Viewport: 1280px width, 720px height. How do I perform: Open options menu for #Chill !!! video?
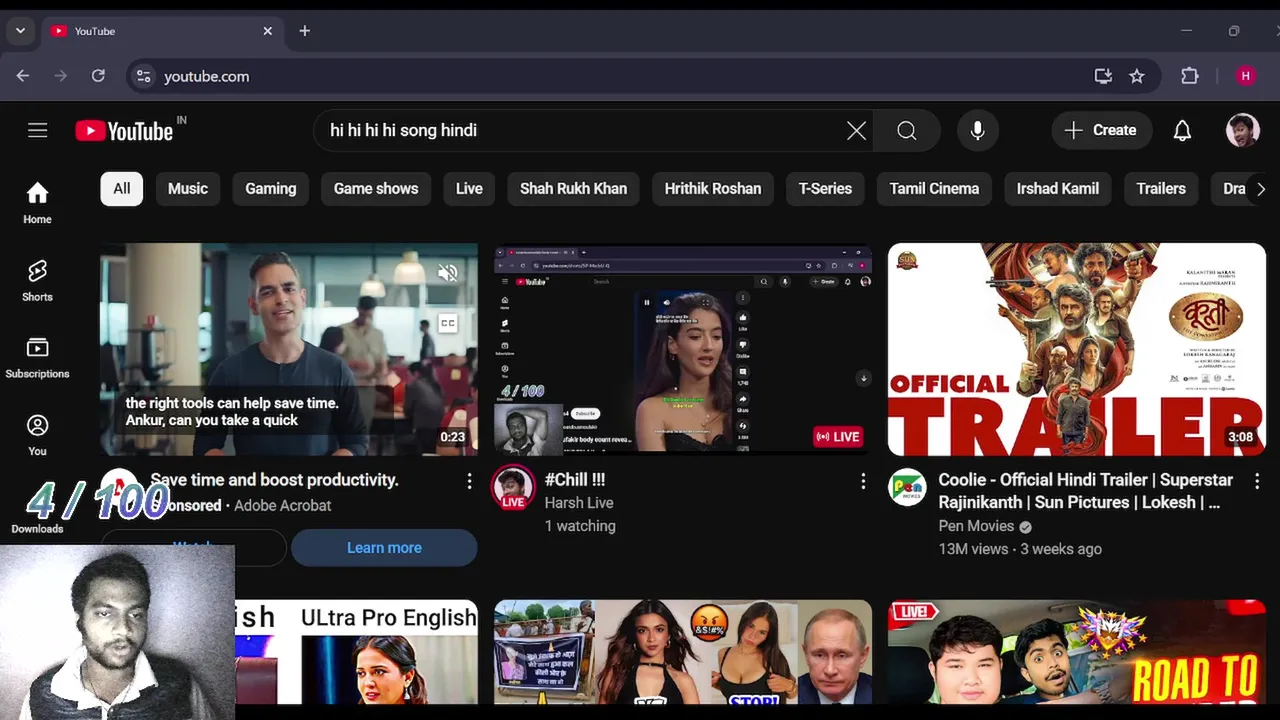click(x=863, y=482)
